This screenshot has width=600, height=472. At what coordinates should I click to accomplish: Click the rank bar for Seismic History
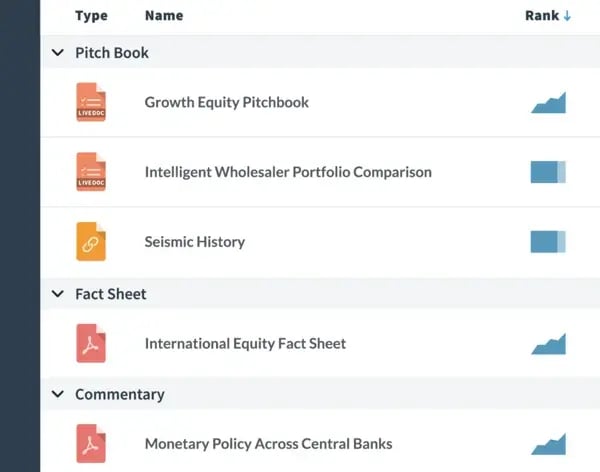coord(548,242)
